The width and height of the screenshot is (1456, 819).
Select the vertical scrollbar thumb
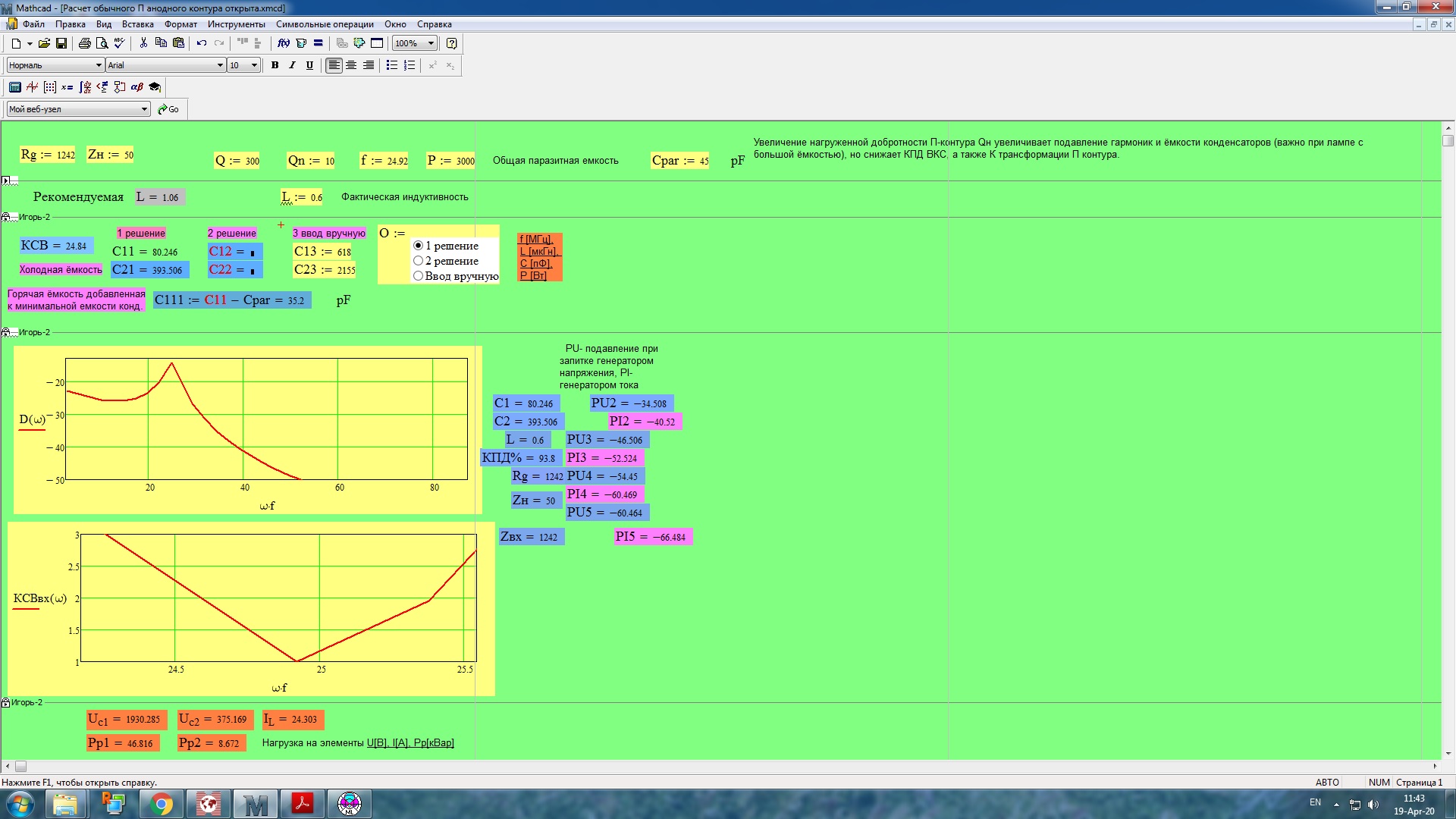pos(1448,140)
